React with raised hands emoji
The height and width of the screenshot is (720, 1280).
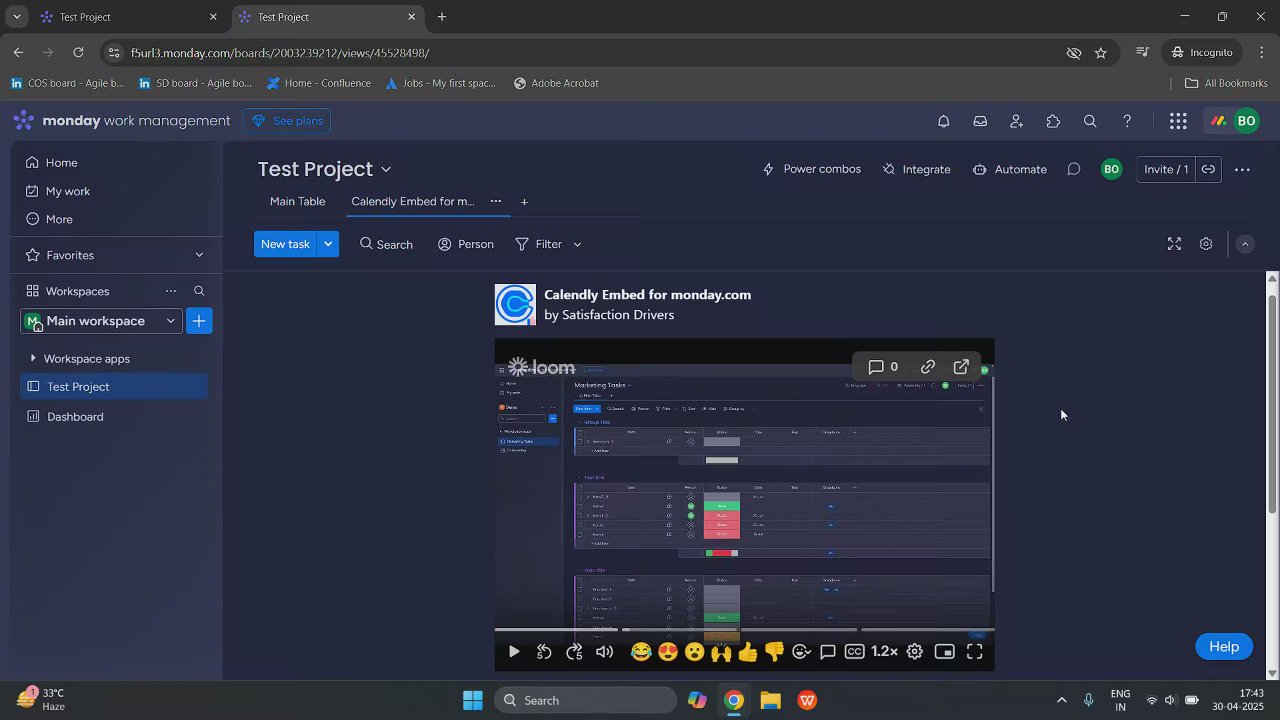tap(721, 652)
